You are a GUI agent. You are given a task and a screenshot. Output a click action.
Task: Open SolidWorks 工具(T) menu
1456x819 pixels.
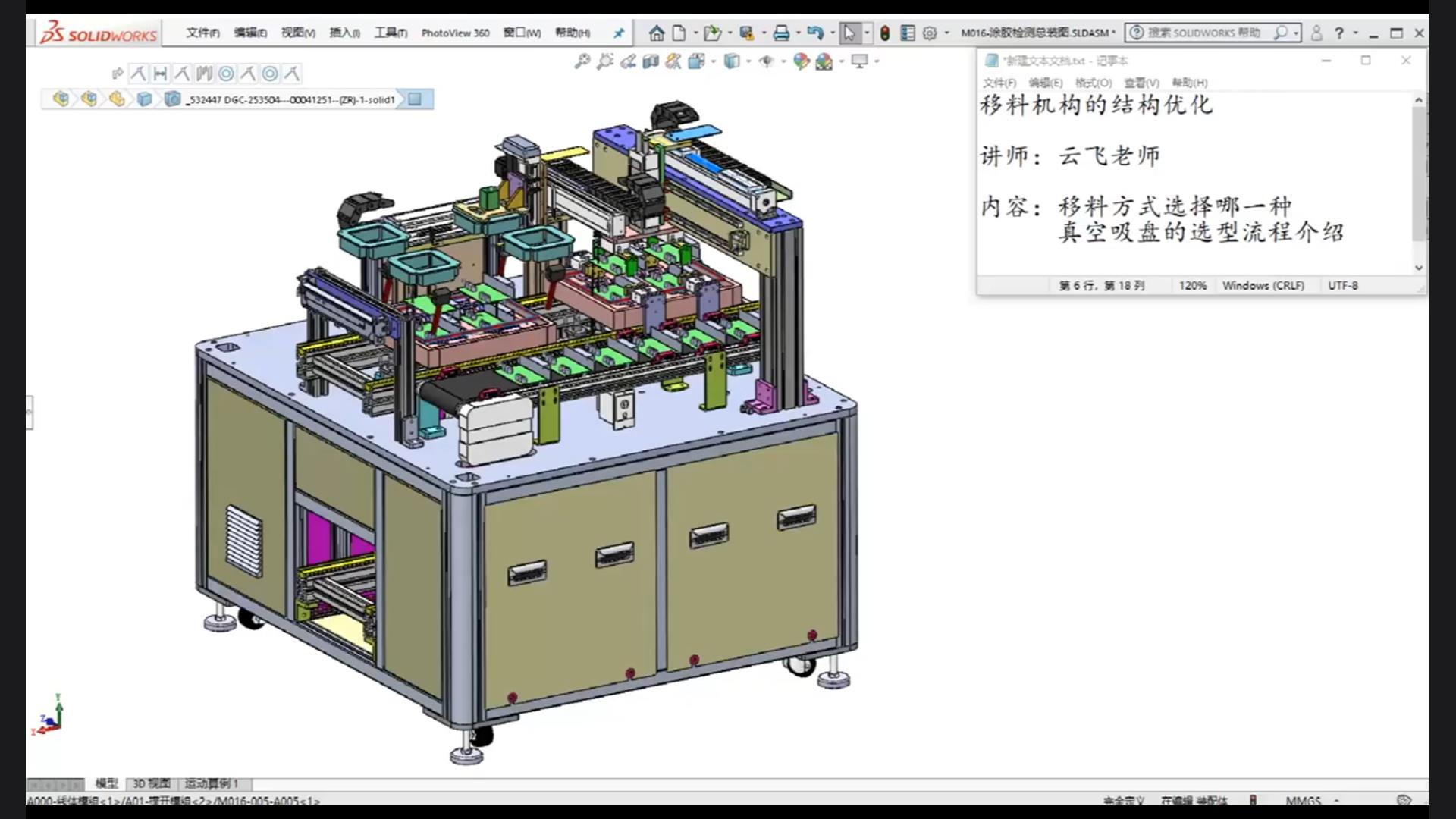click(391, 33)
